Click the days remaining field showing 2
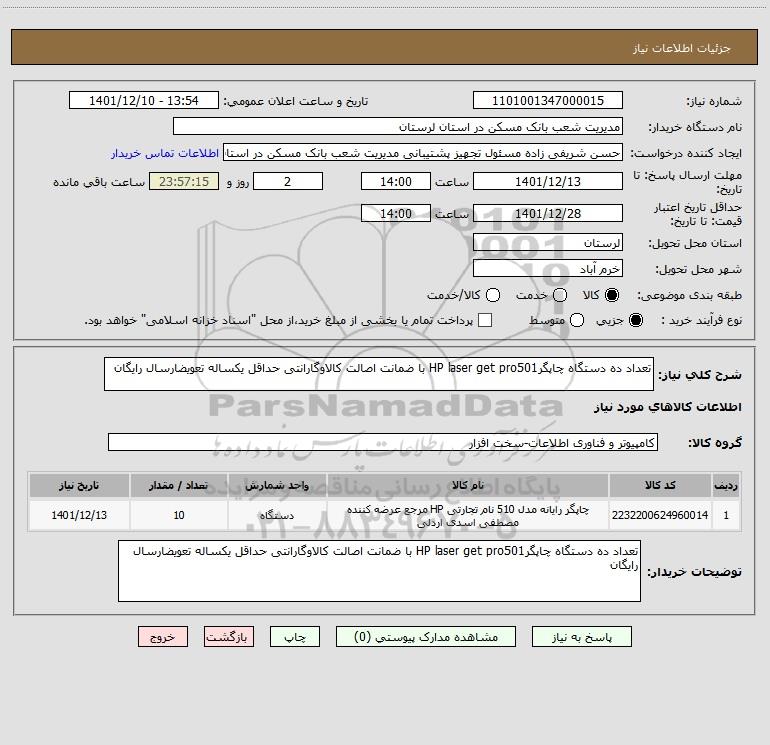Screen dimensions: 770x745 (288, 181)
